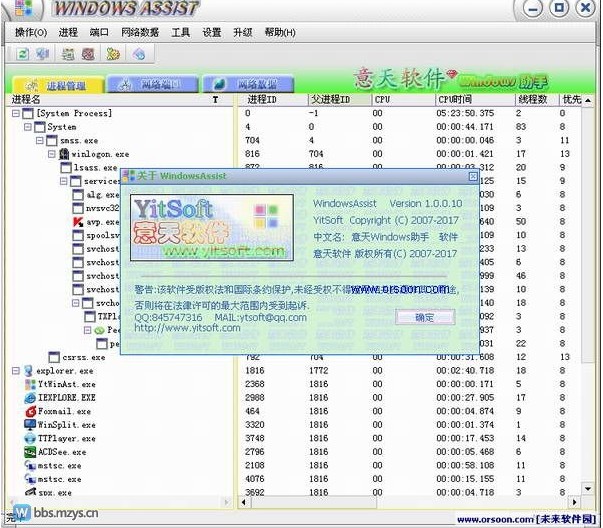Click the ACDSee.exe process icon

29,452
